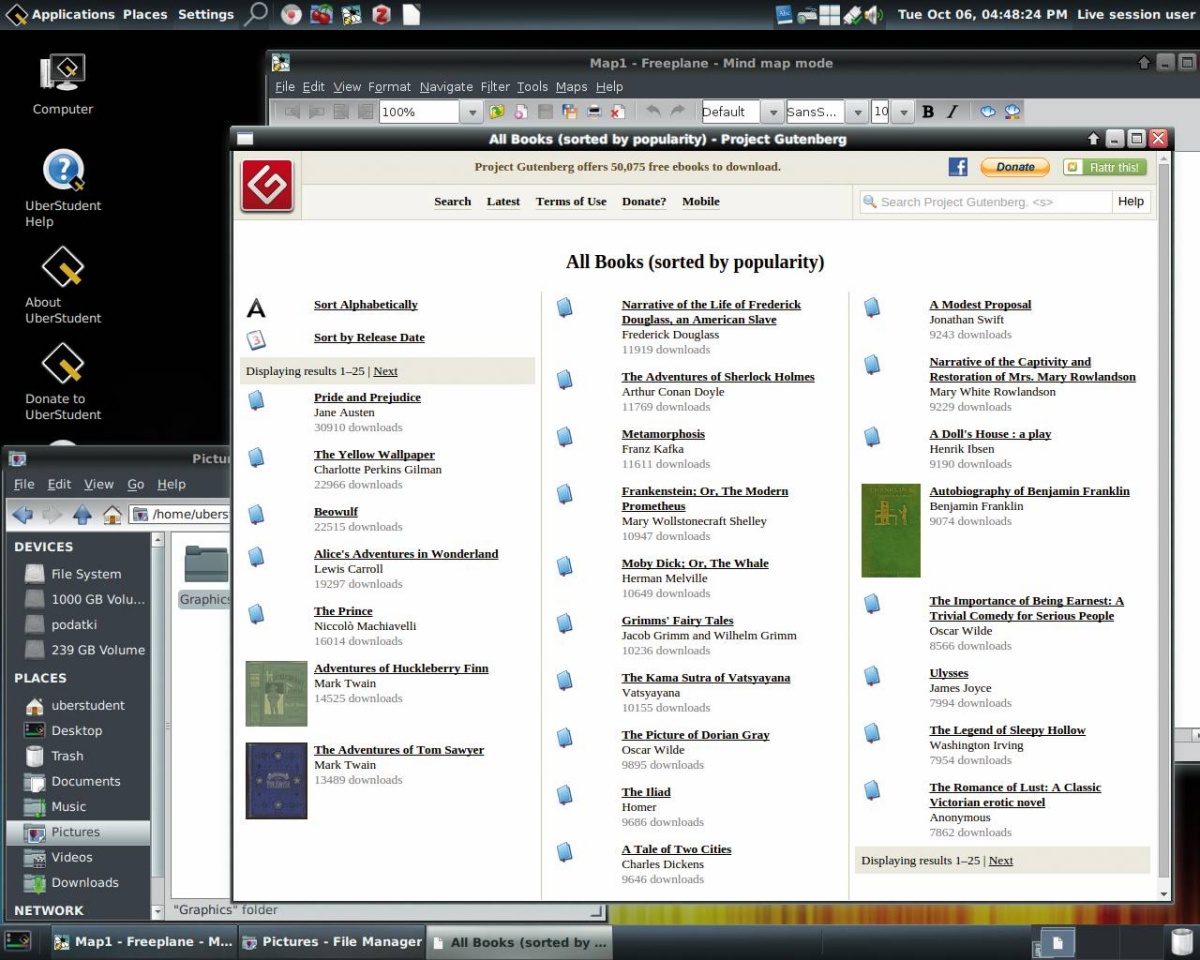This screenshot has width=1200, height=960.
Task: Open the SansSerif font dropdown in Freeplane
Action: coord(857,112)
